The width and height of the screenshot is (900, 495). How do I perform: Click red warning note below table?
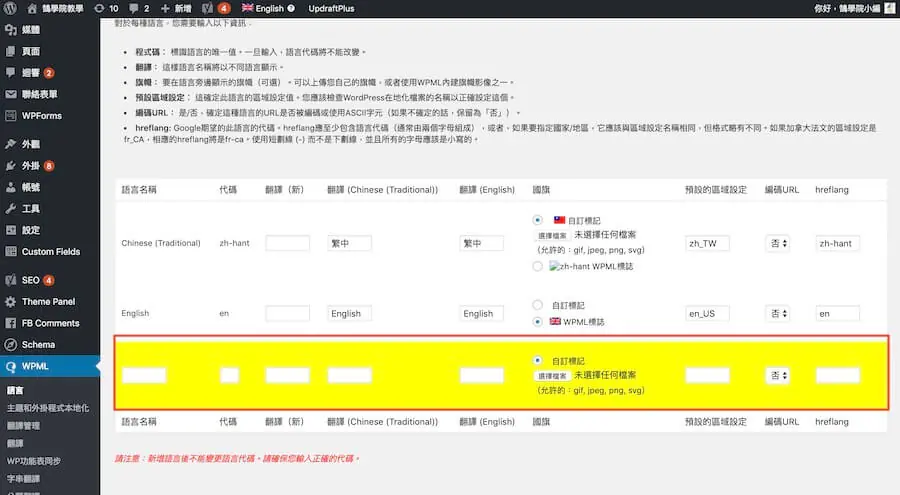236,458
